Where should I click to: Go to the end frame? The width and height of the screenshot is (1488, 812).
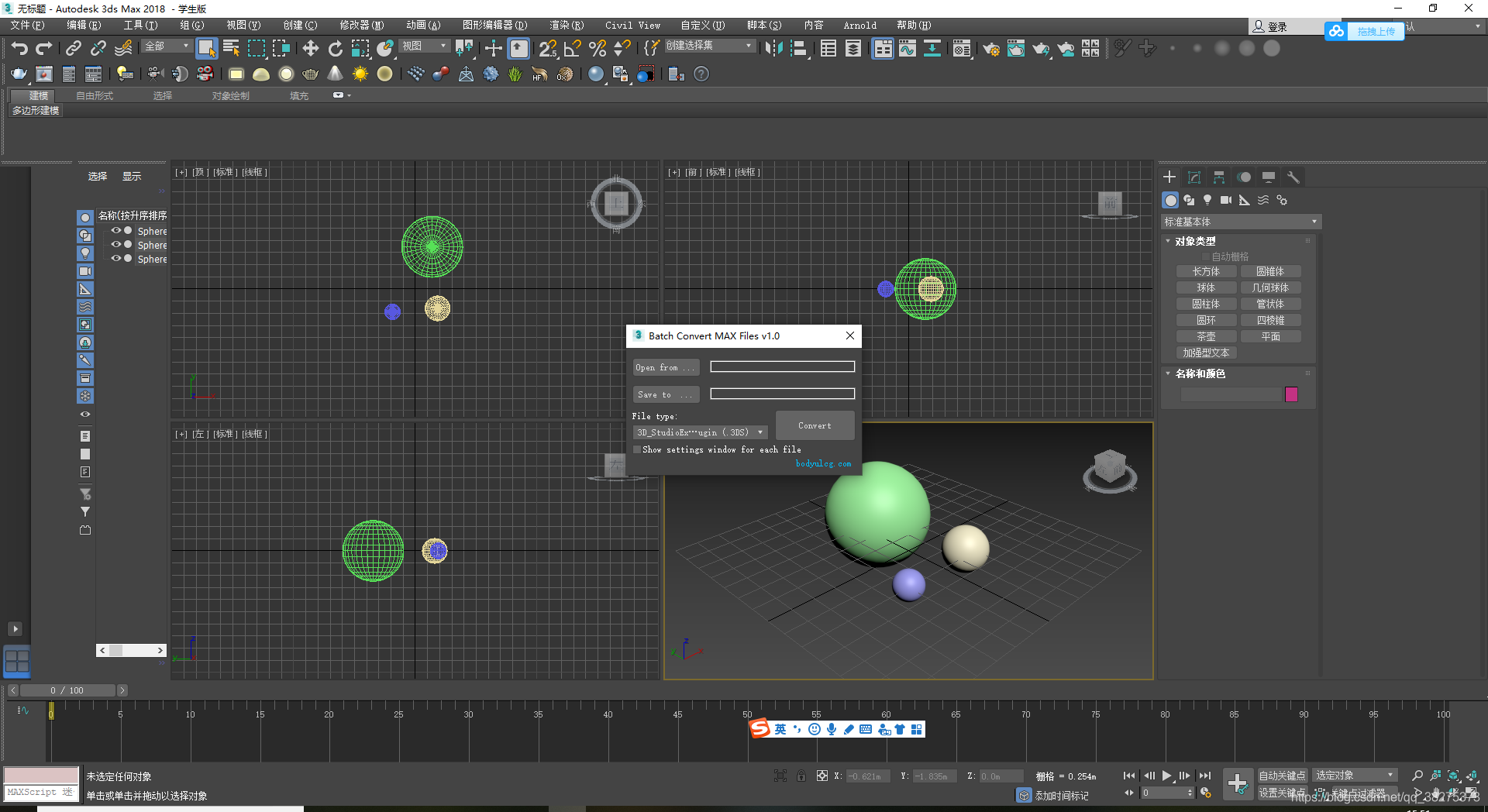tap(1205, 776)
